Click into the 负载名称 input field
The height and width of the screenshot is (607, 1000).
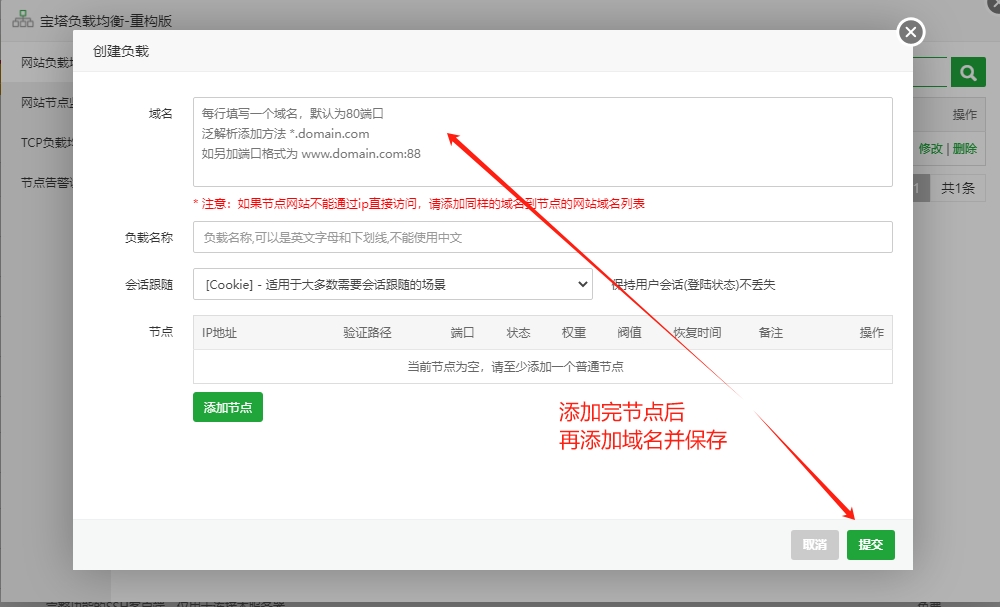point(543,237)
